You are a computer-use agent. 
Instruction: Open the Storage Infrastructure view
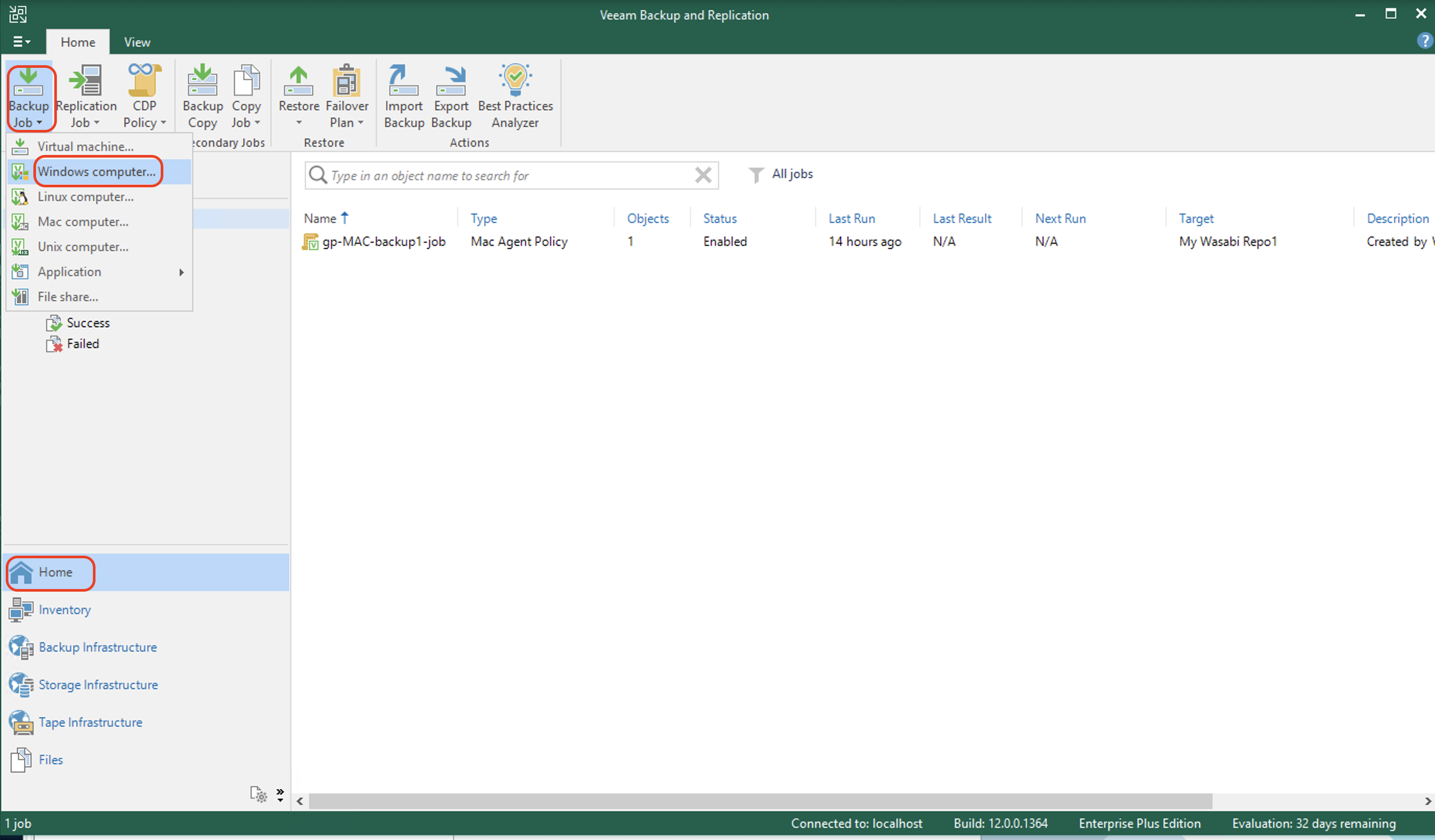146,685
